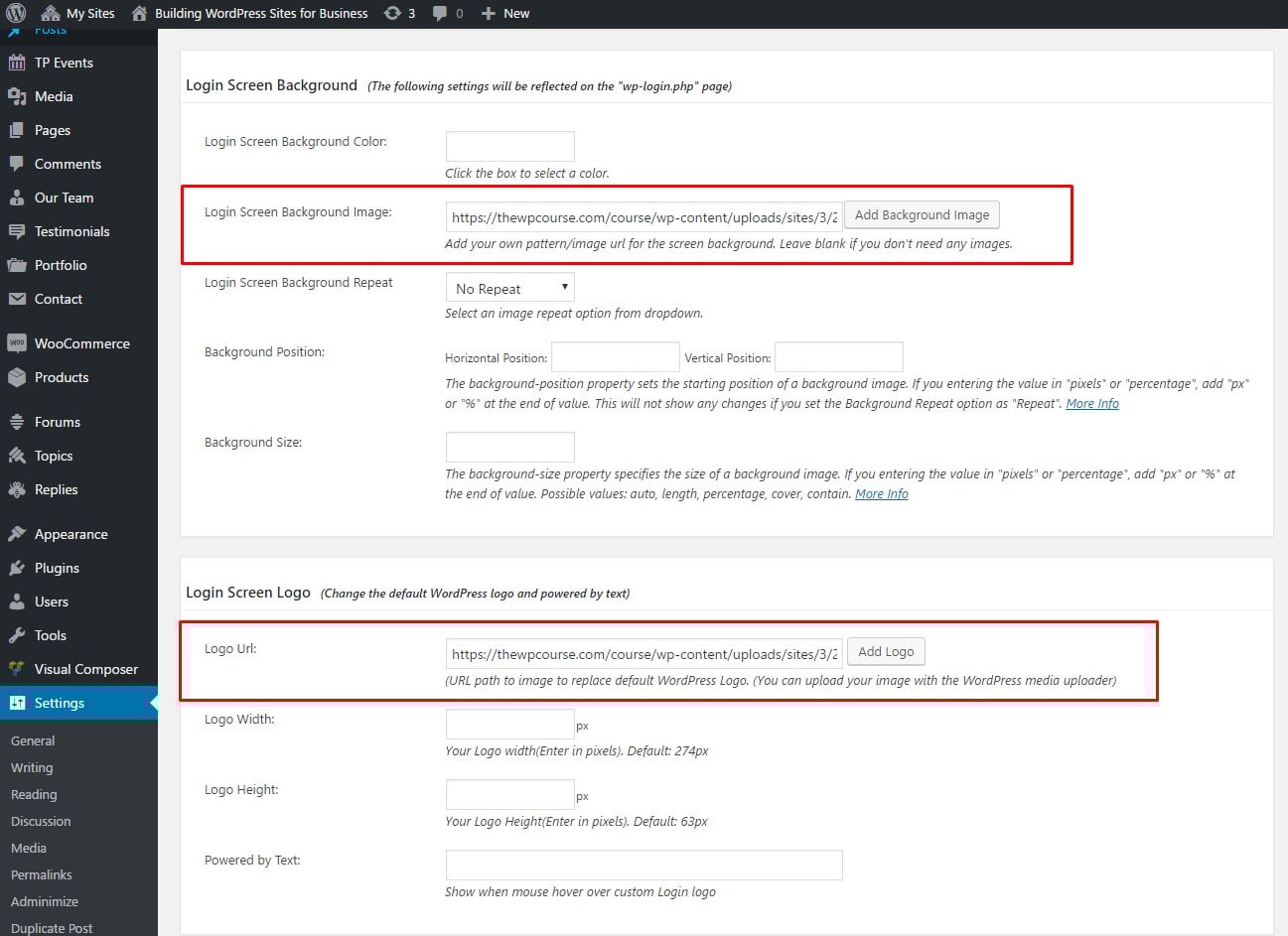1288x936 pixels.
Task: Expand the My Sites admin menu
Action: [x=78, y=13]
